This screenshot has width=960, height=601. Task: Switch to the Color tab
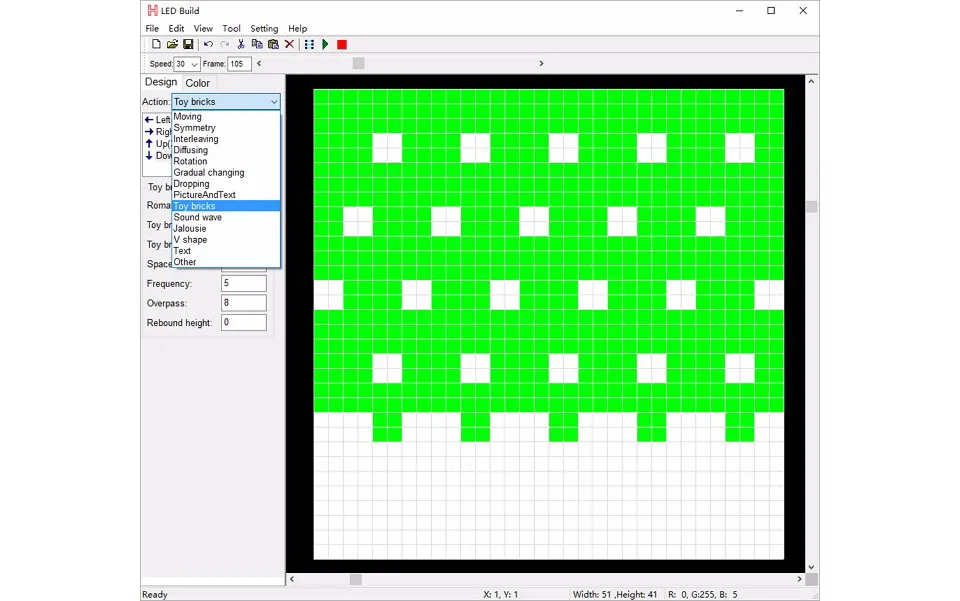[x=198, y=83]
